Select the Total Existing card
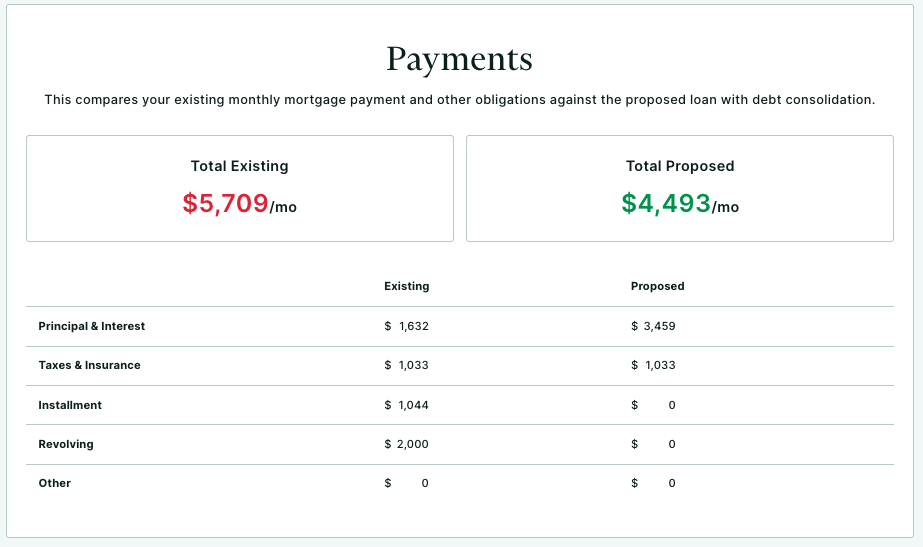The width and height of the screenshot is (923, 547). point(240,188)
